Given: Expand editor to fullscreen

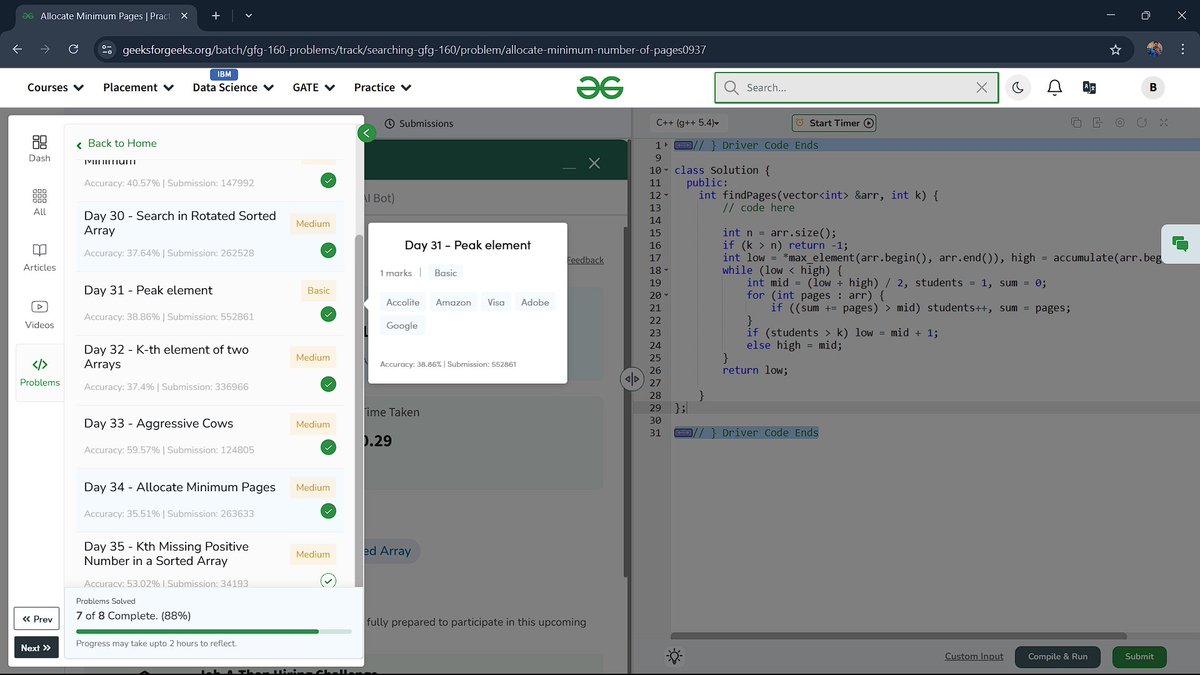Looking at the screenshot, I should pos(1163,123).
